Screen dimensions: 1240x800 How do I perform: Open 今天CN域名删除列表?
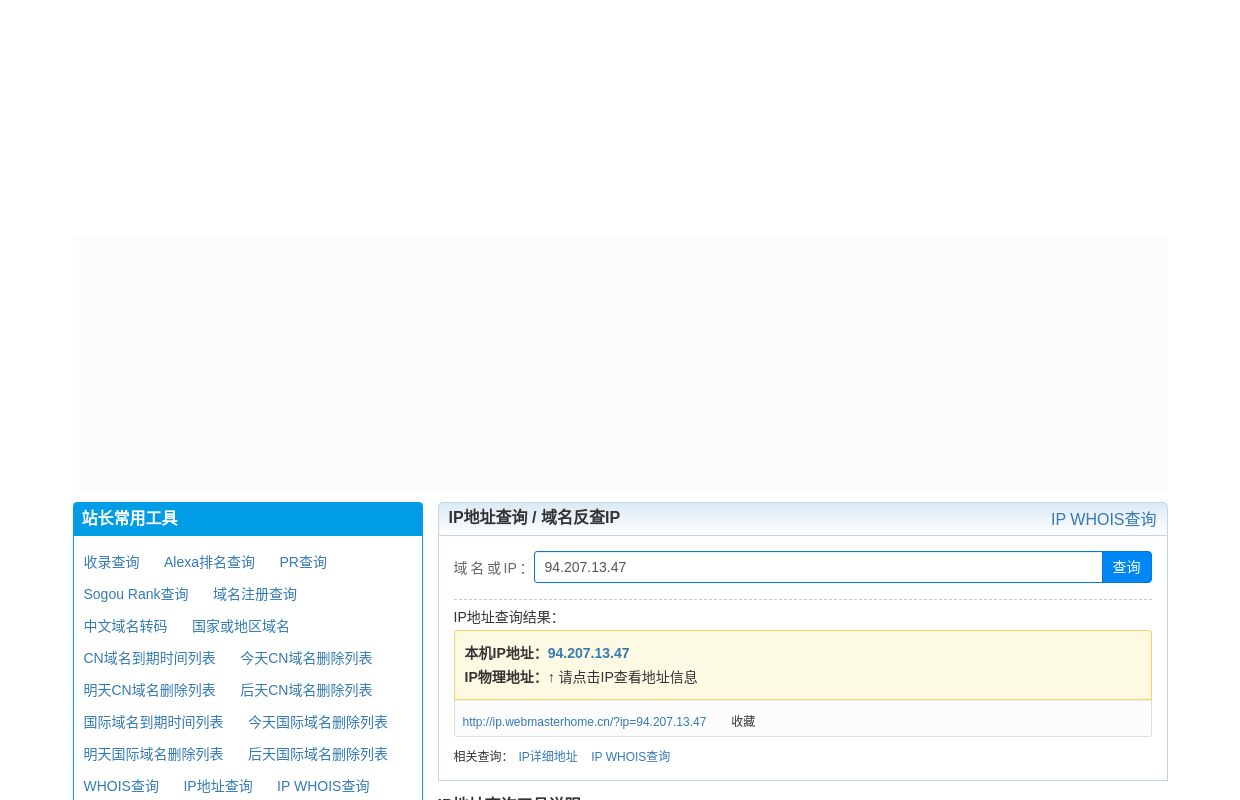pyautogui.click(x=306, y=658)
